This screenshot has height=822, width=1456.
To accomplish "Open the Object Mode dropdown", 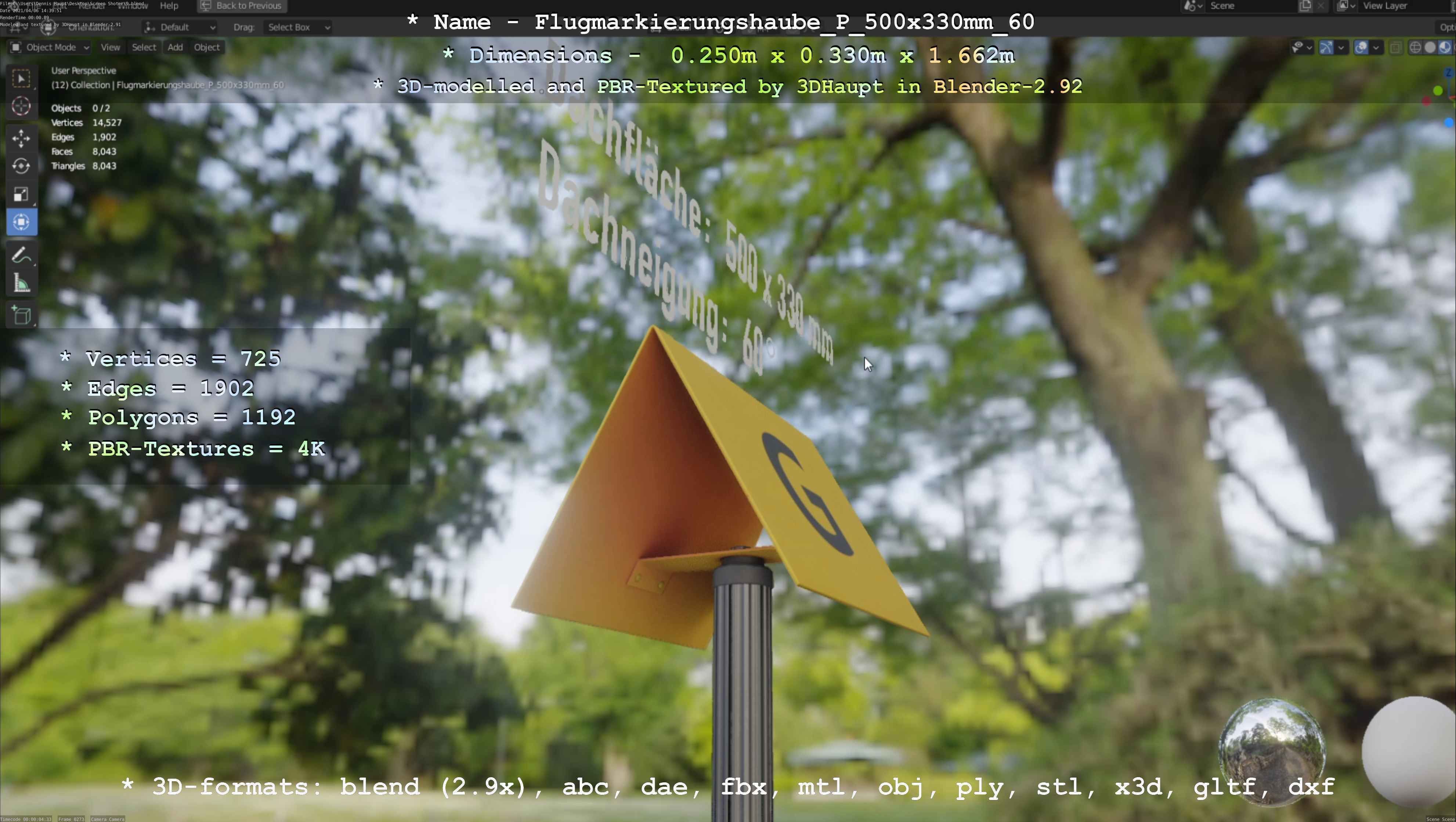I will coord(50,47).
